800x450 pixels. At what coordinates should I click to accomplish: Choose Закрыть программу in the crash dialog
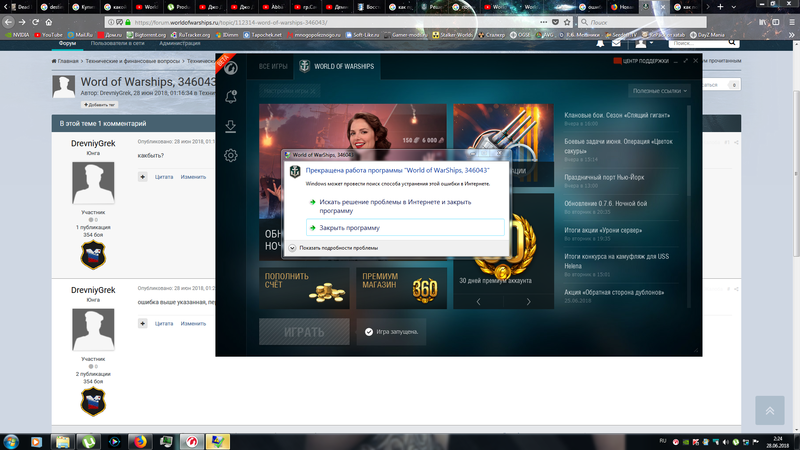point(405,228)
